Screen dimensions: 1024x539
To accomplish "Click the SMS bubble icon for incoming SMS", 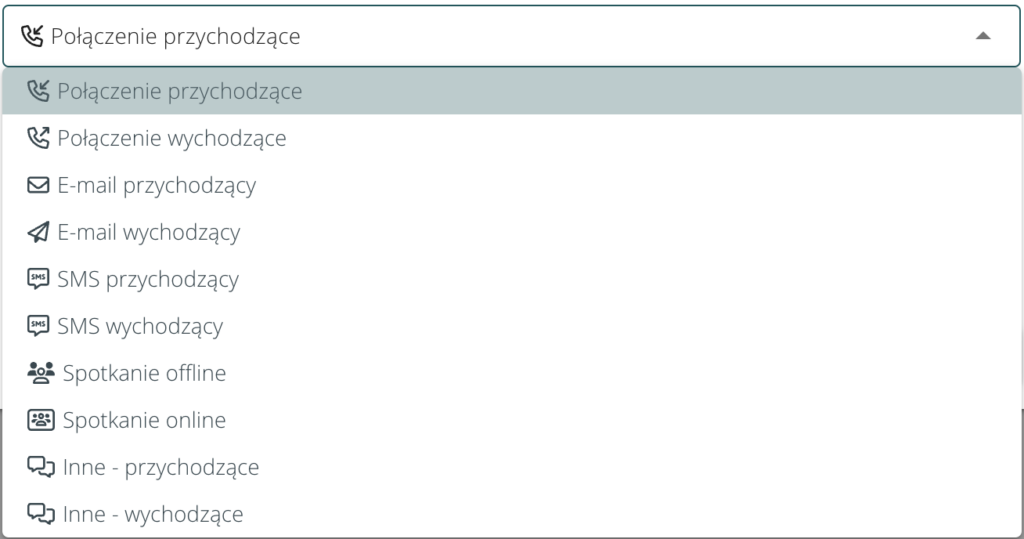I will pos(38,280).
